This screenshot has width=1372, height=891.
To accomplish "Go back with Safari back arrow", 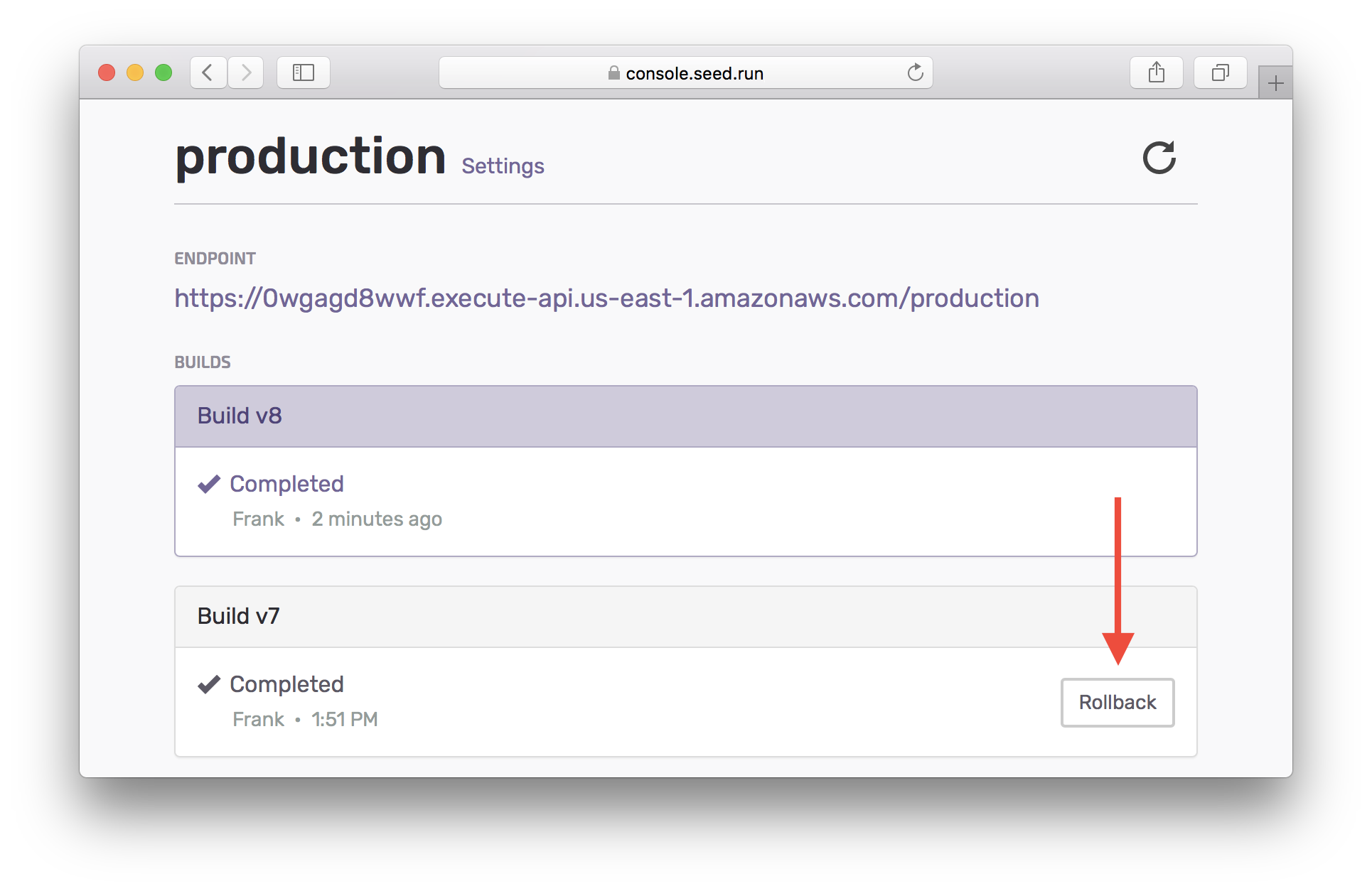I will [208, 72].
